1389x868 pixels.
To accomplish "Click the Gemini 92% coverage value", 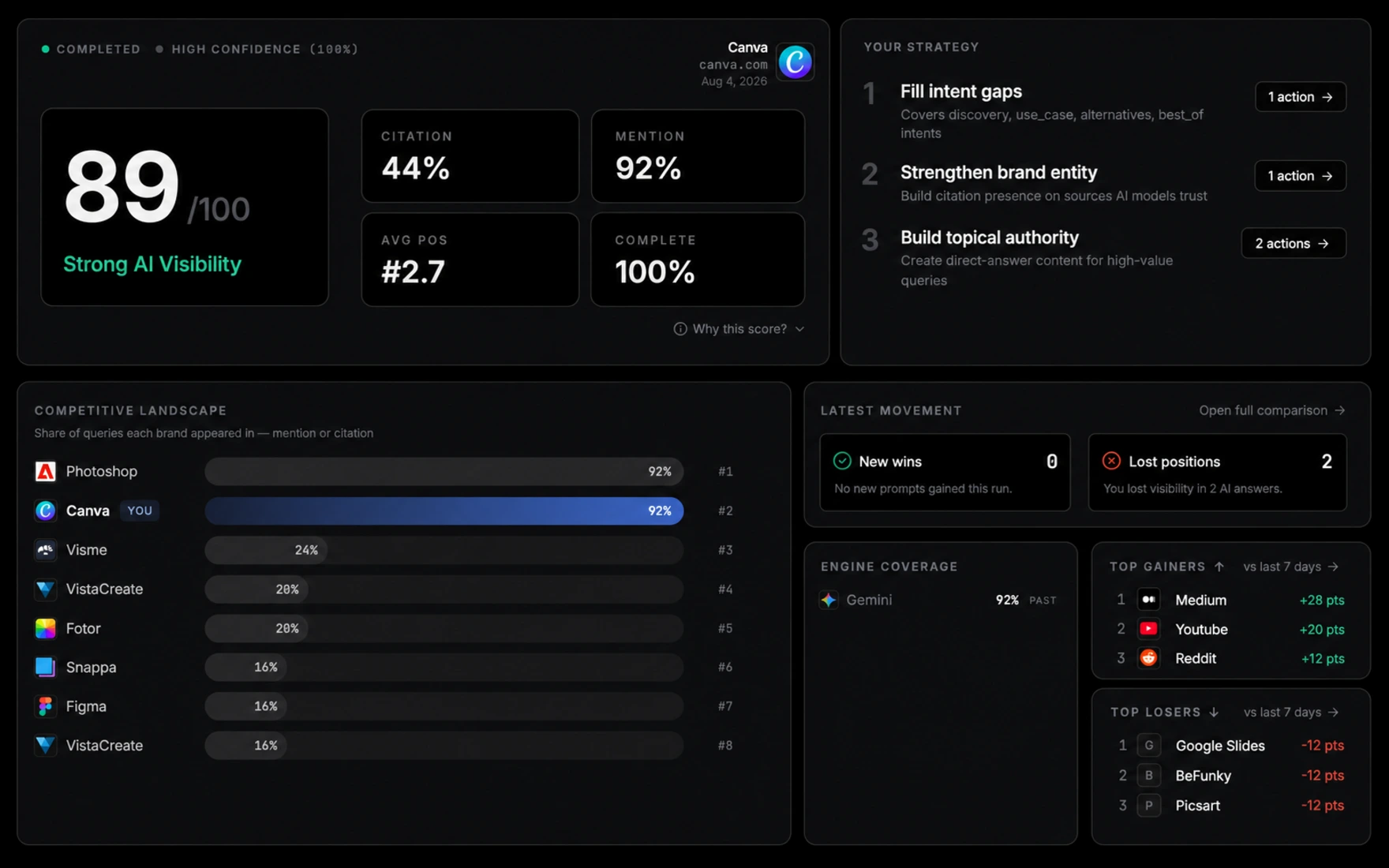I will click(1007, 600).
